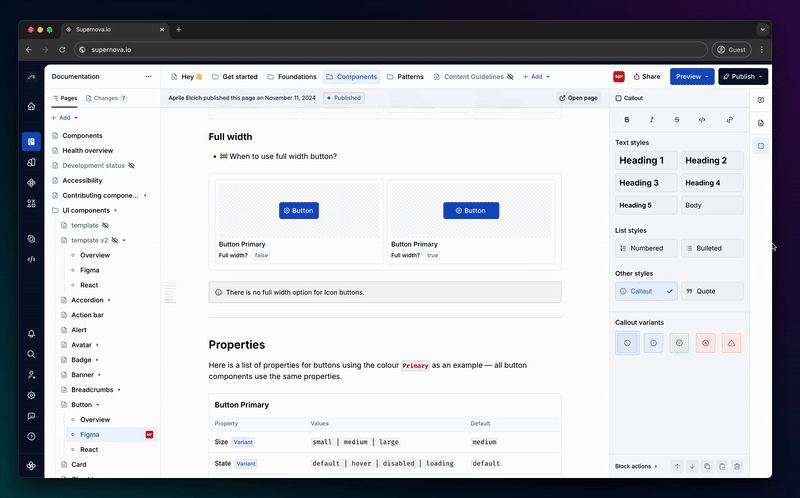Screen dimensions: 800x498
Task: Apply italic text formatting
Action: 652,119
